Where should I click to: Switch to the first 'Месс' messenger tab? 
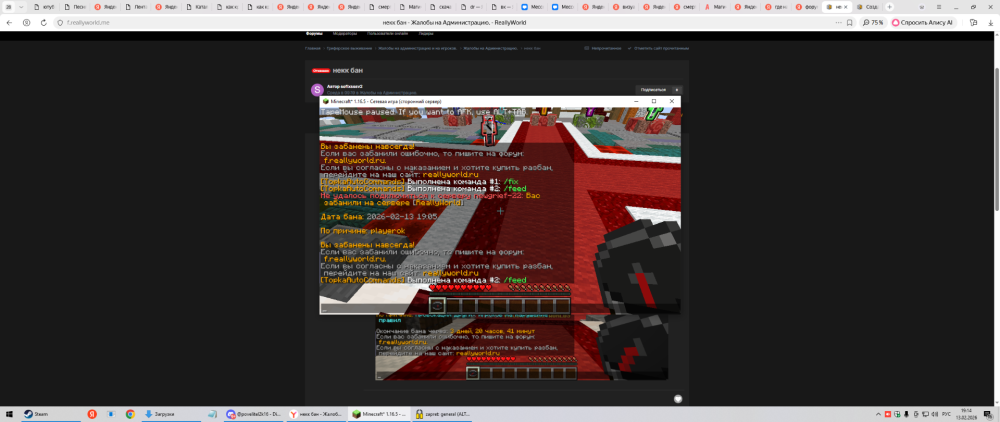pyautogui.click(x=532, y=6)
